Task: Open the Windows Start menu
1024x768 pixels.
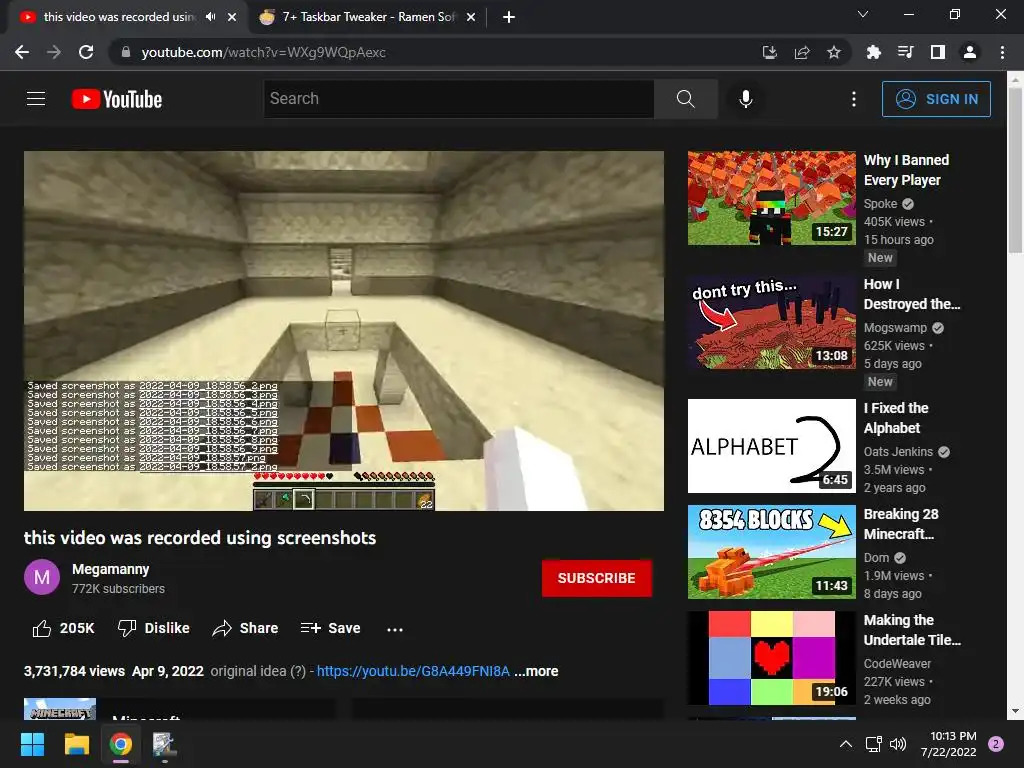Action: point(32,744)
